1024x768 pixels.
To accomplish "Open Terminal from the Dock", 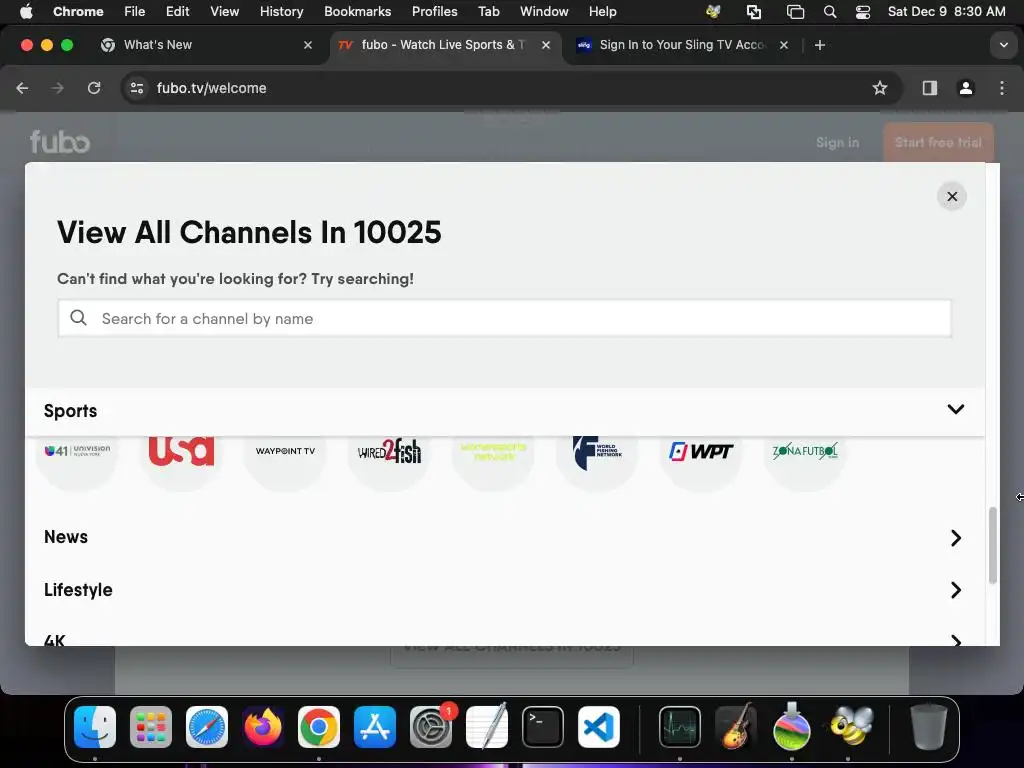I will click(543, 727).
